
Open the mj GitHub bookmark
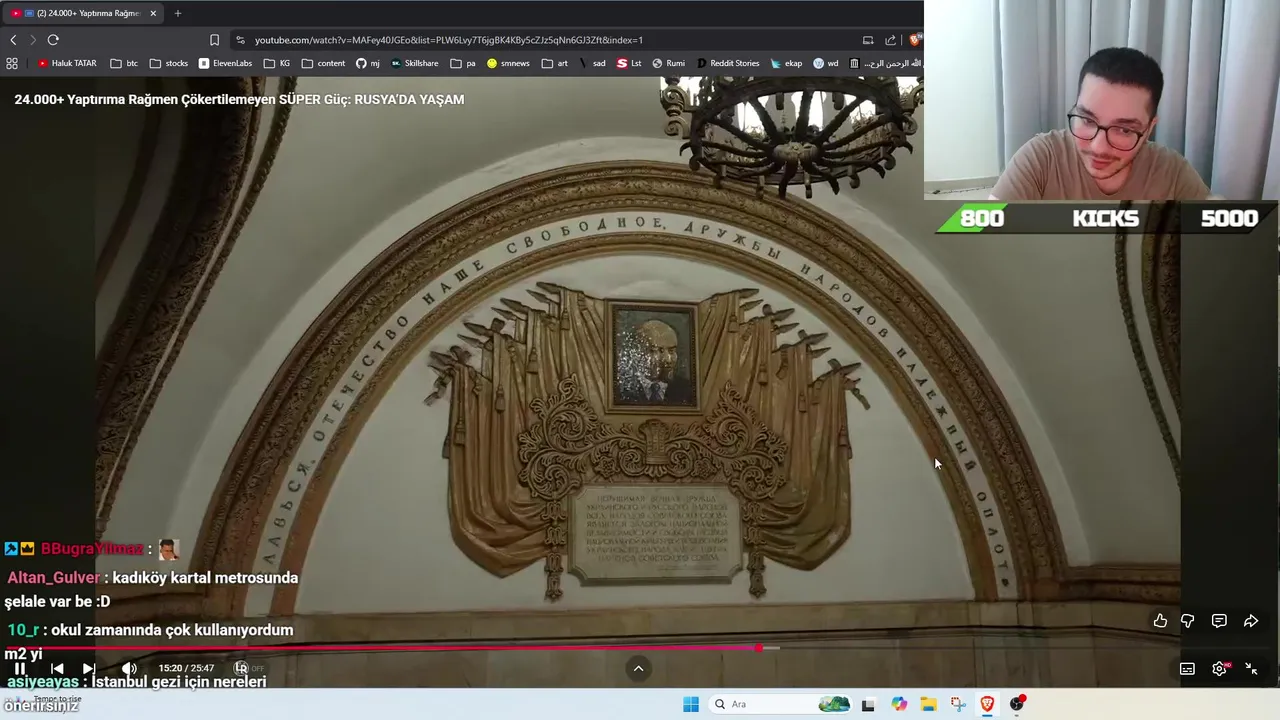click(x=368, y=63)
